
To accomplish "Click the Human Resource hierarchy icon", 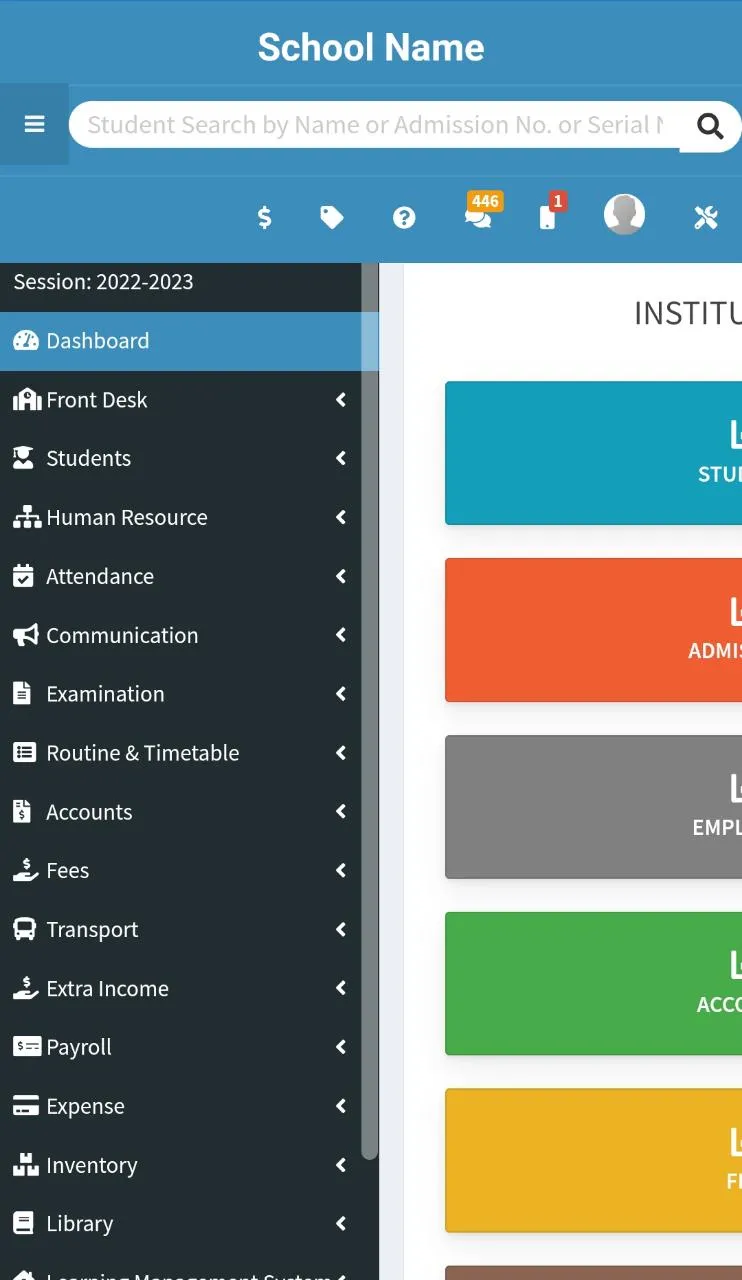I will (26, 517).
